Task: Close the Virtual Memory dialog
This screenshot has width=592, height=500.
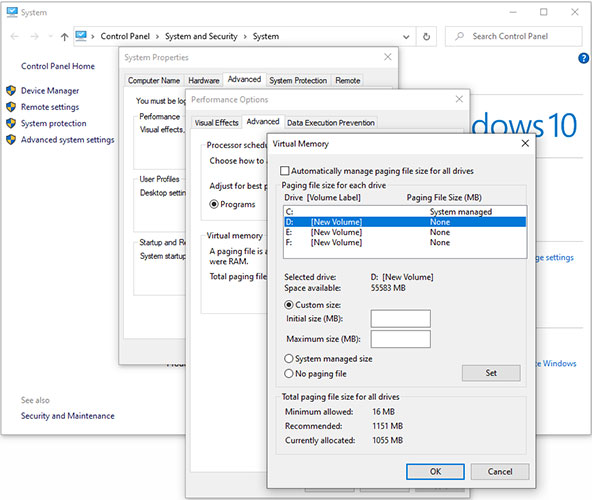Action: click(x=525, y=144)
